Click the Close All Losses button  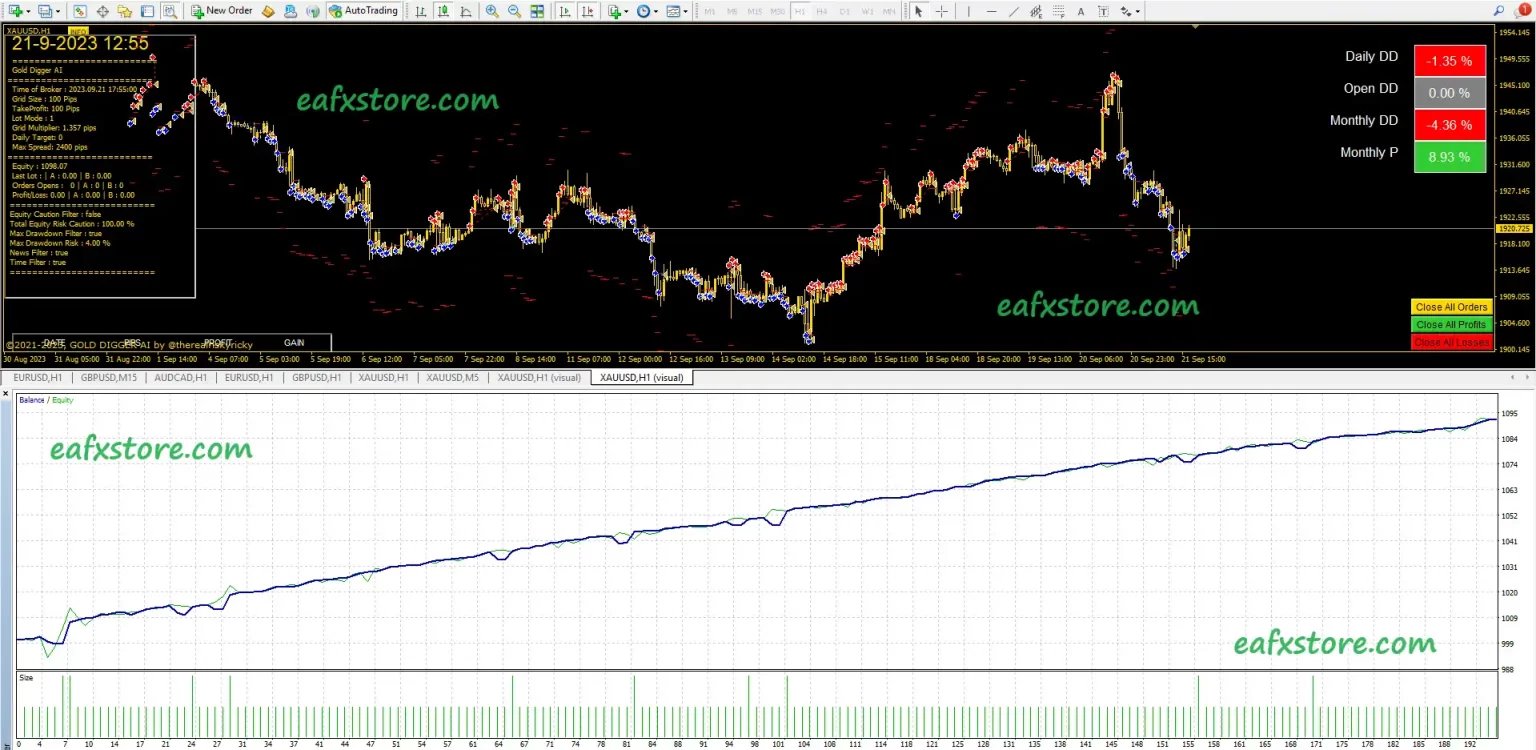(1451, 342)
